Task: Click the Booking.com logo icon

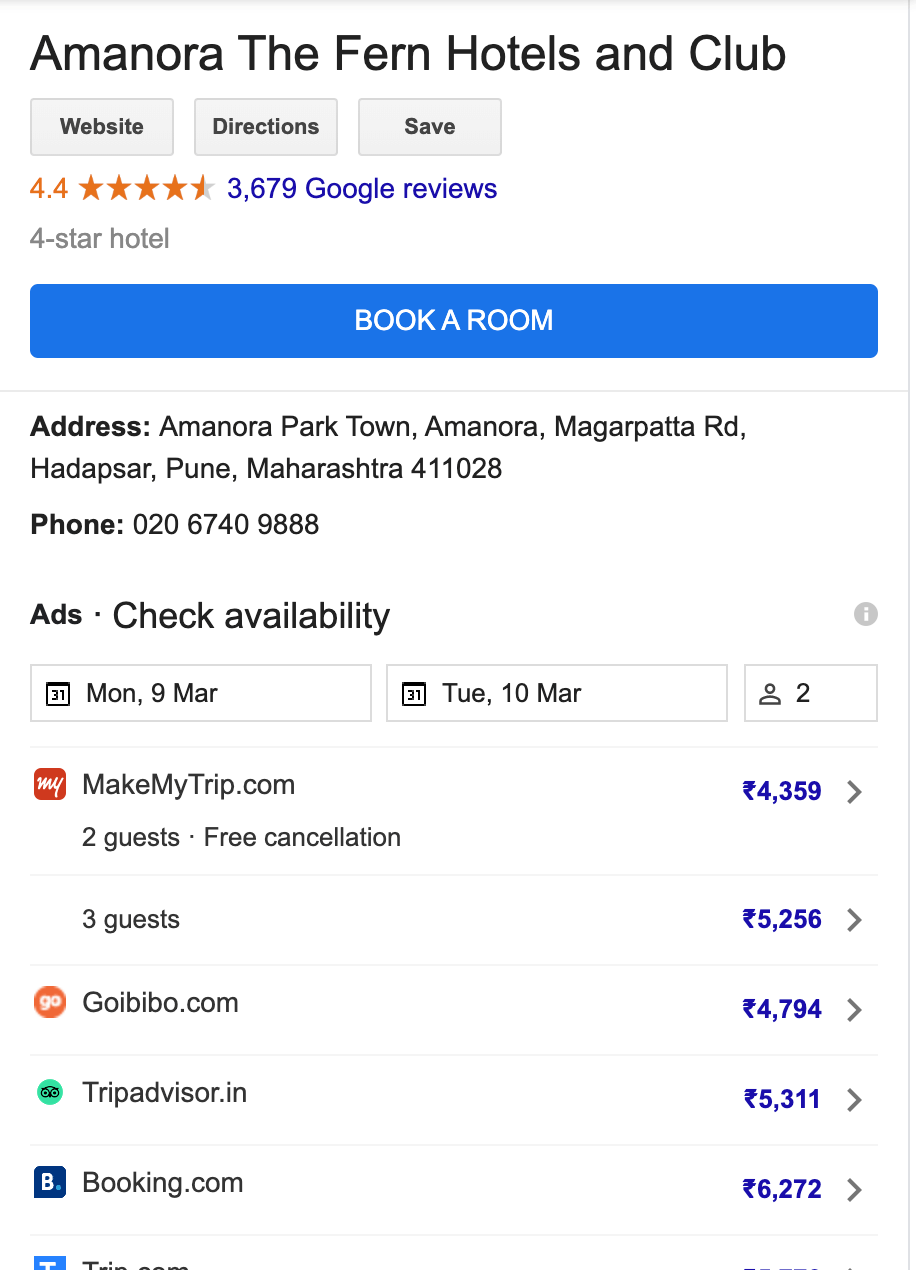Action: pos(50,1182)
